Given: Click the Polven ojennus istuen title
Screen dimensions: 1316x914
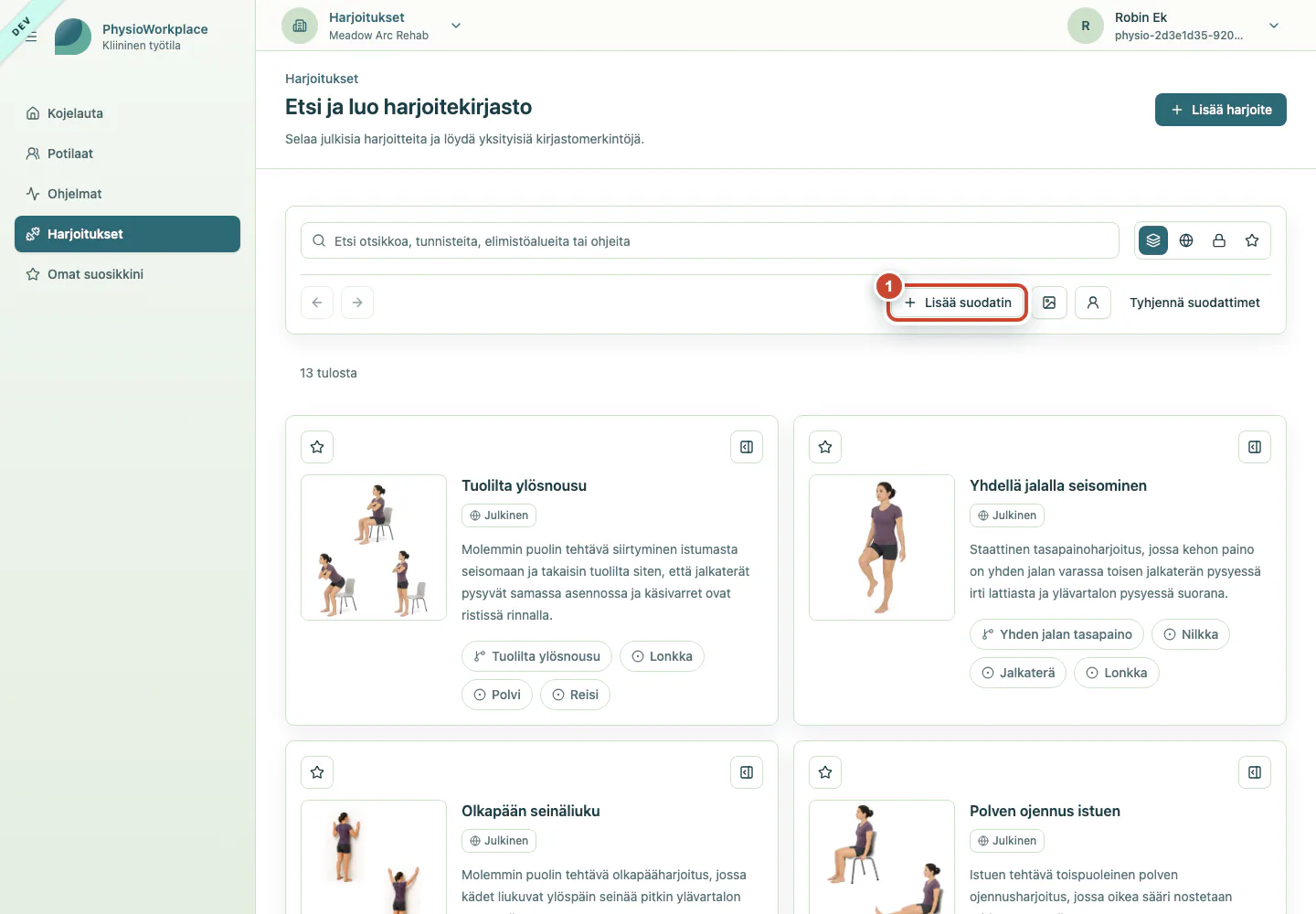Looking at the screenshot, I should click(x=1045, y=811).
